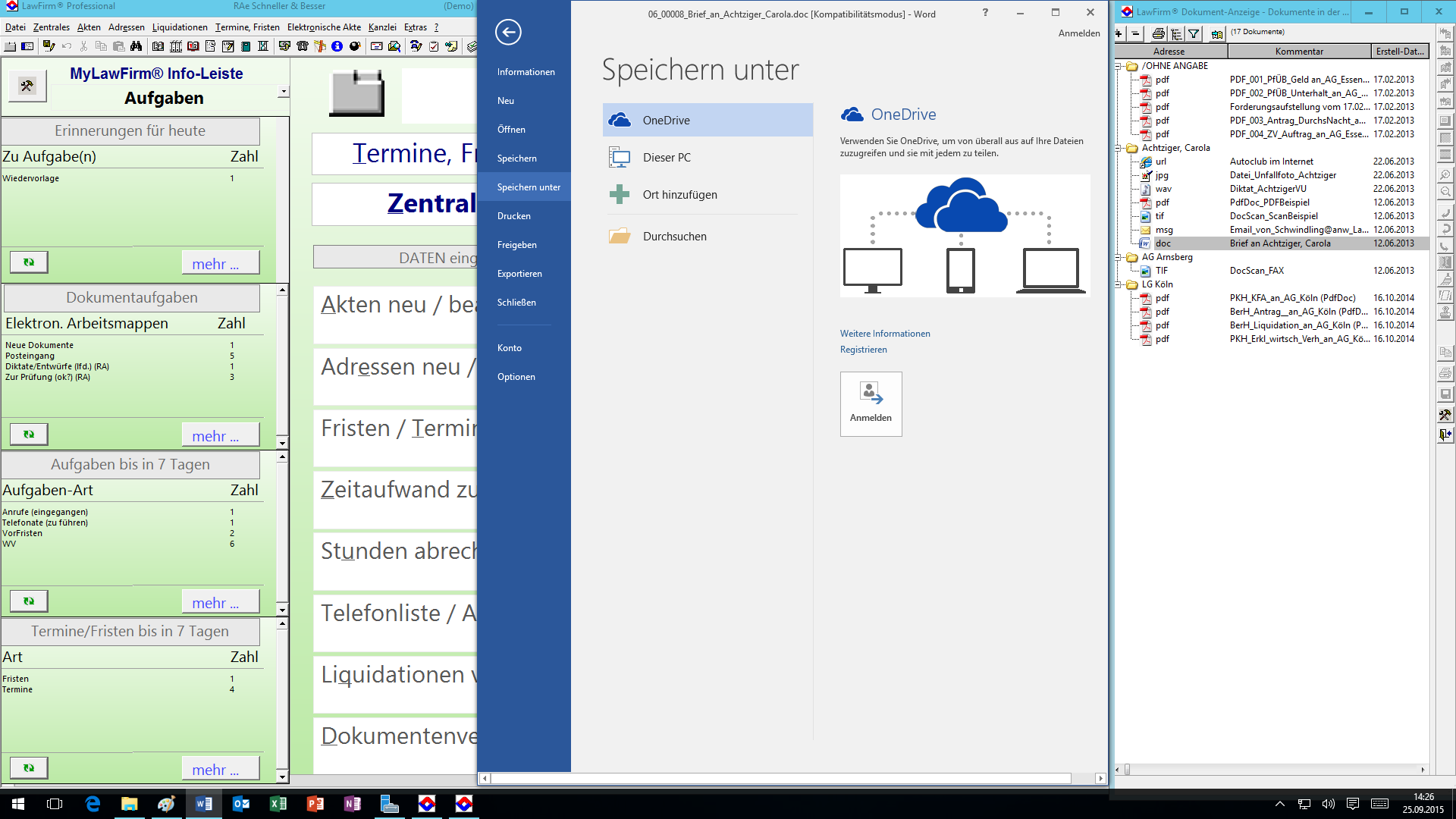Collapse the /OHNE ANGABE folder
This screenshot has width=1456, height=819.
tap(1119, 66)
